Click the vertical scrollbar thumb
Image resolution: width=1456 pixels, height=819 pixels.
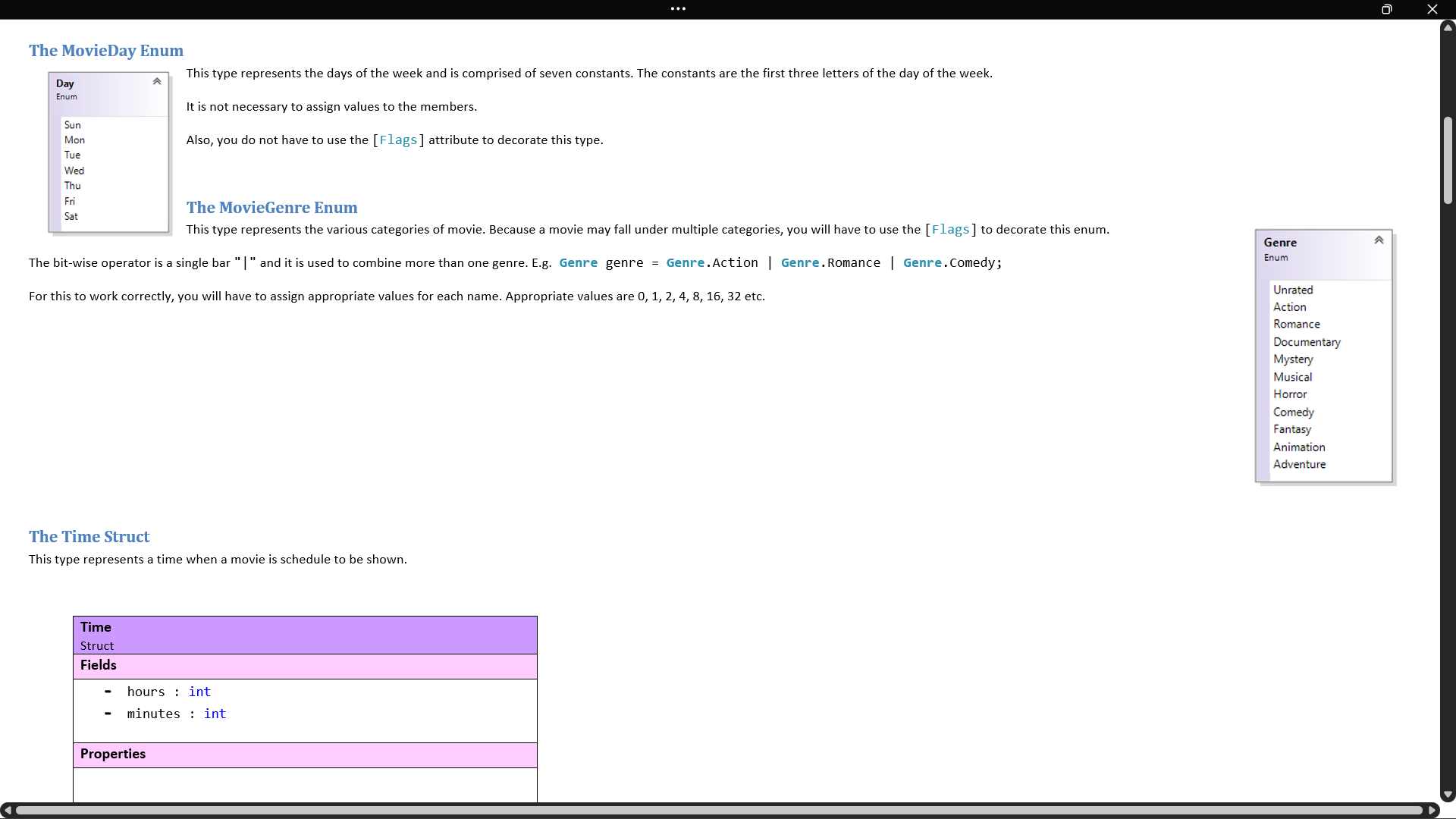pyautogui.click(x=1448, y=160)
